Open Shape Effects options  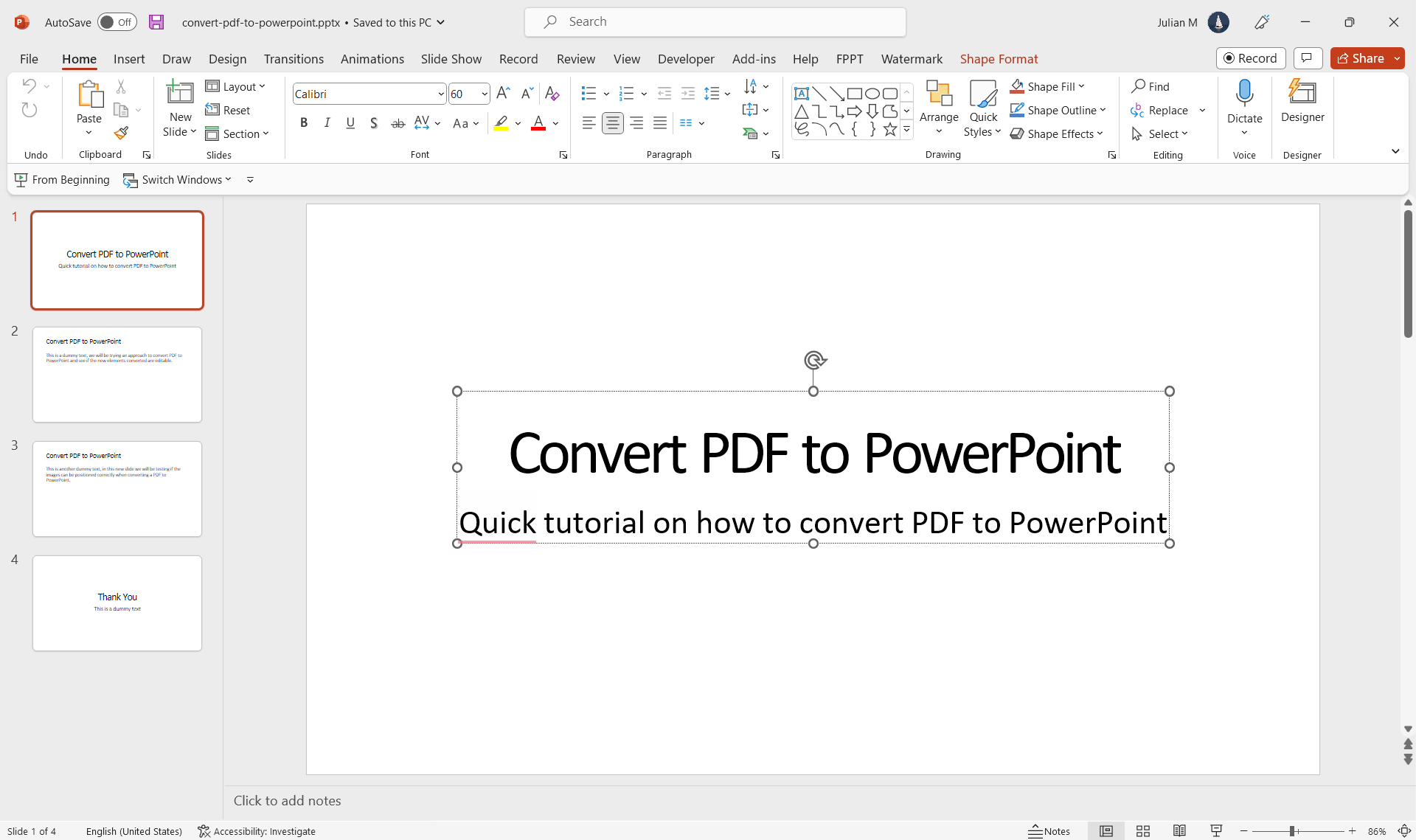coord(1057,133)
